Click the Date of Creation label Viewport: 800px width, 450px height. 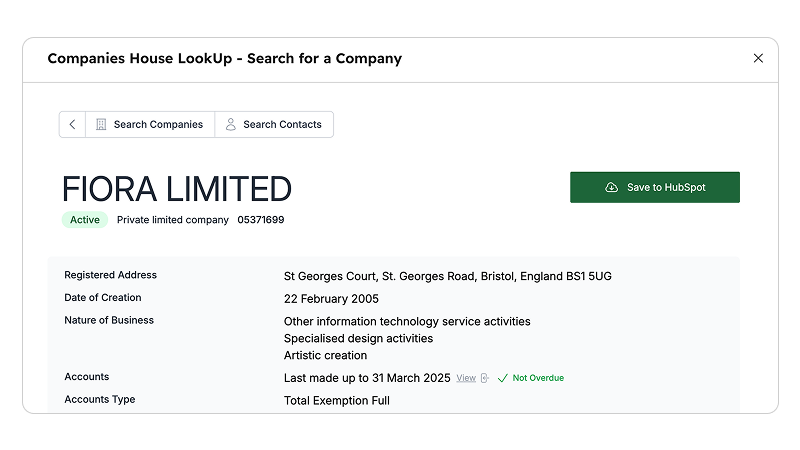(x=103, y=297)
